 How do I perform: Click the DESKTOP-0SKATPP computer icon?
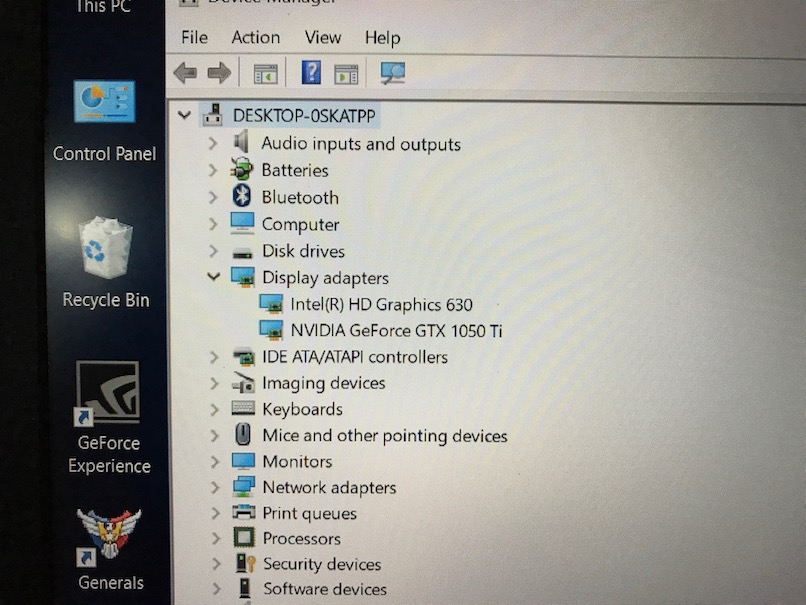(x=212, y=115)
